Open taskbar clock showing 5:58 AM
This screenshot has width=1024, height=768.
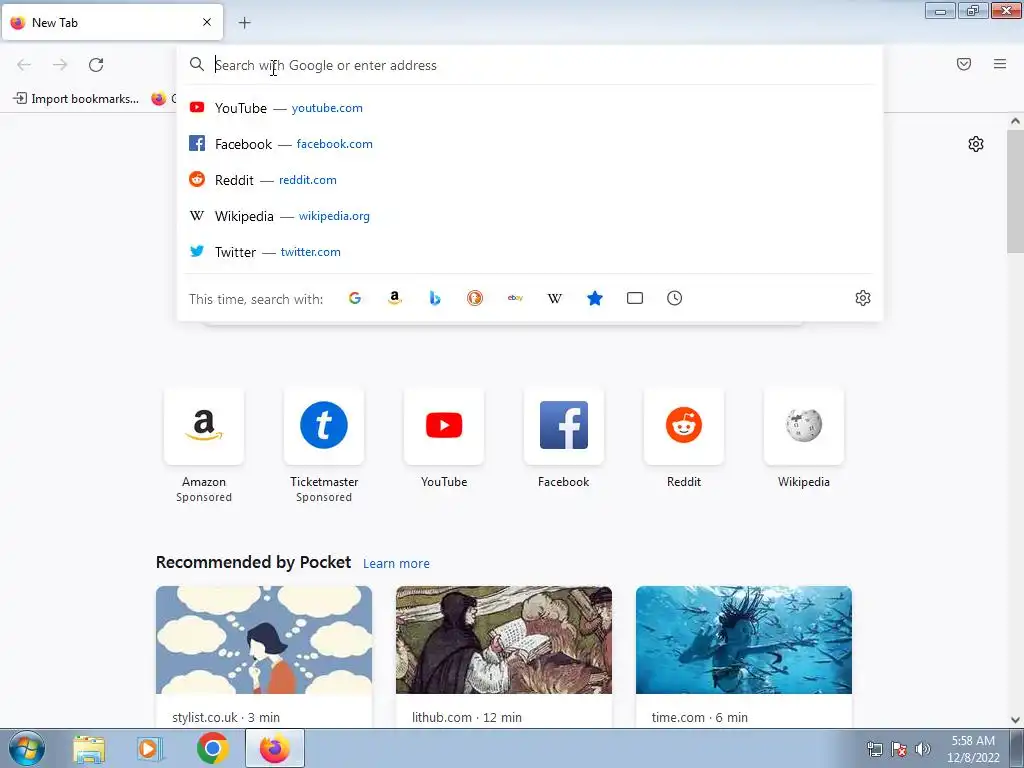(x=973, y=749)
